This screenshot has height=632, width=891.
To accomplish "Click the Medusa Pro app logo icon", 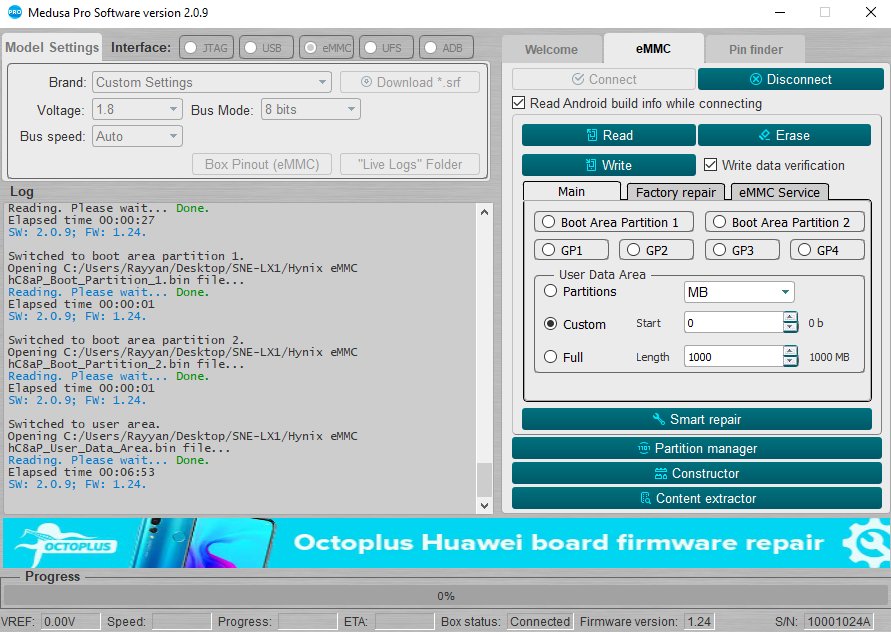I will click(x=15, y=12).
